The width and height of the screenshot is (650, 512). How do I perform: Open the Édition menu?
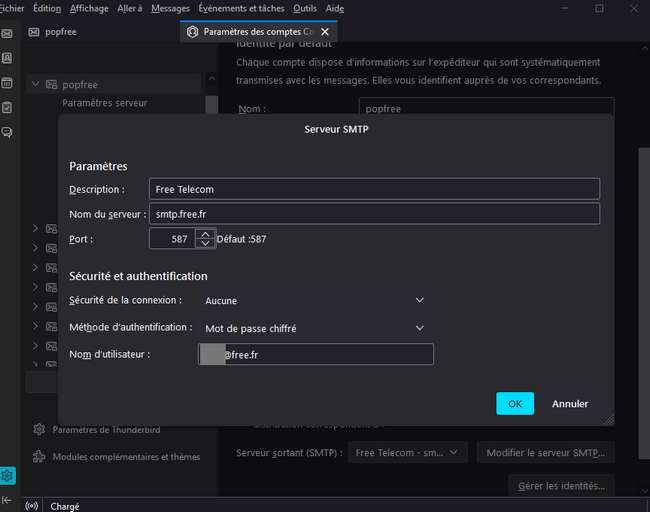pos(47,8)
